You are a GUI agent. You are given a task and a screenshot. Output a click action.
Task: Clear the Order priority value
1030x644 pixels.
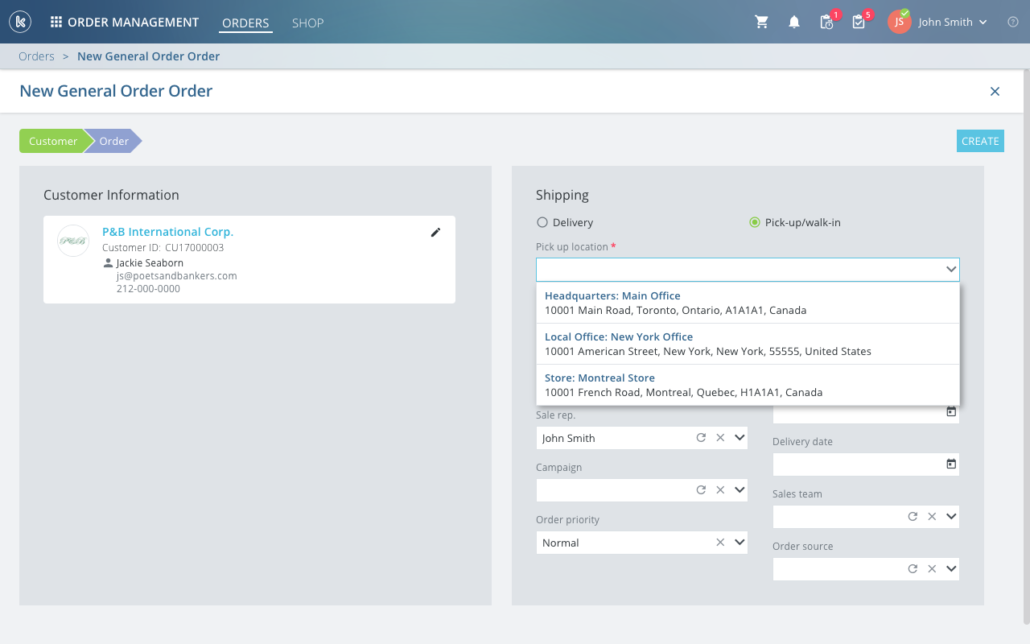point(720,543)
